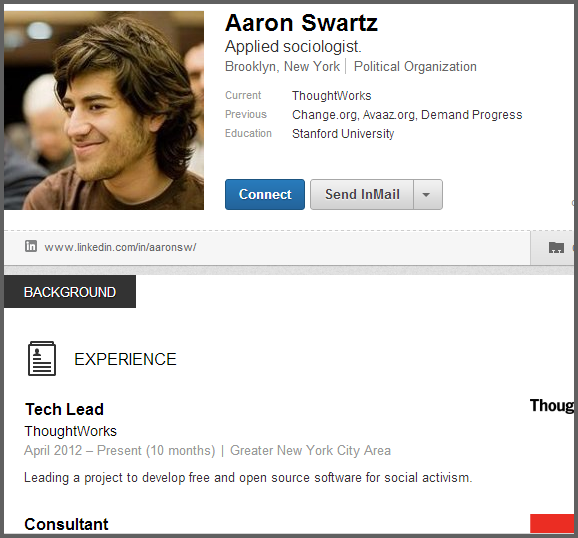
Task: Open the current ThoughtWorks company link
Action: click(331, 96)
